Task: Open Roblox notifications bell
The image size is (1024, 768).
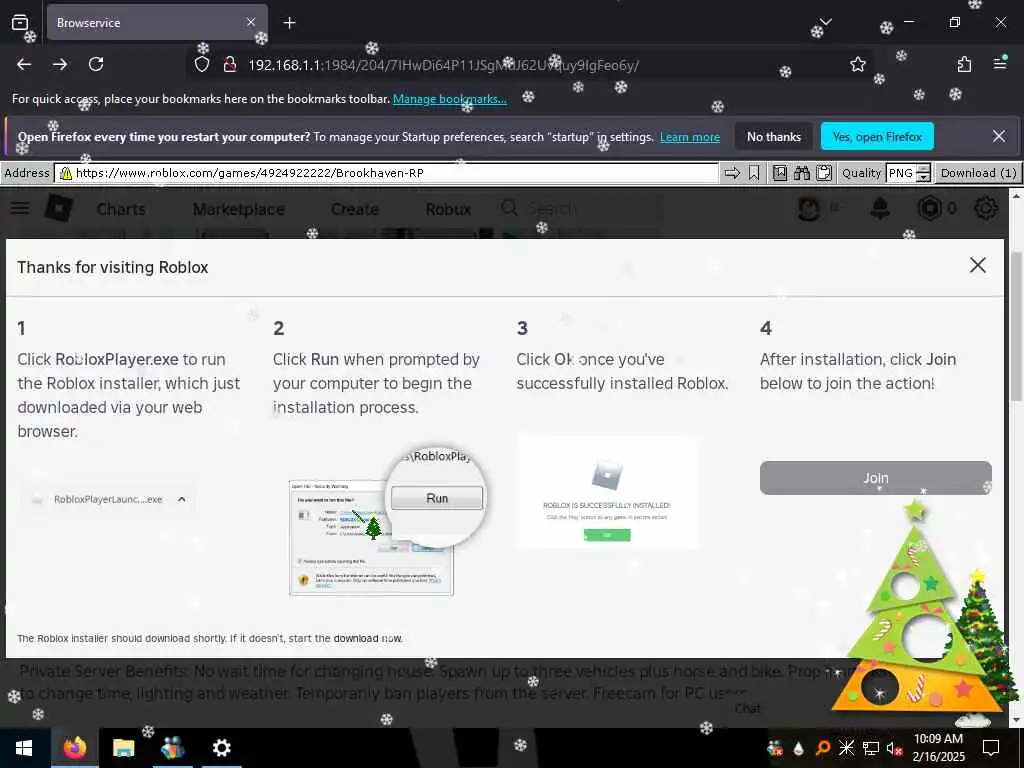Action: (880, 208)
